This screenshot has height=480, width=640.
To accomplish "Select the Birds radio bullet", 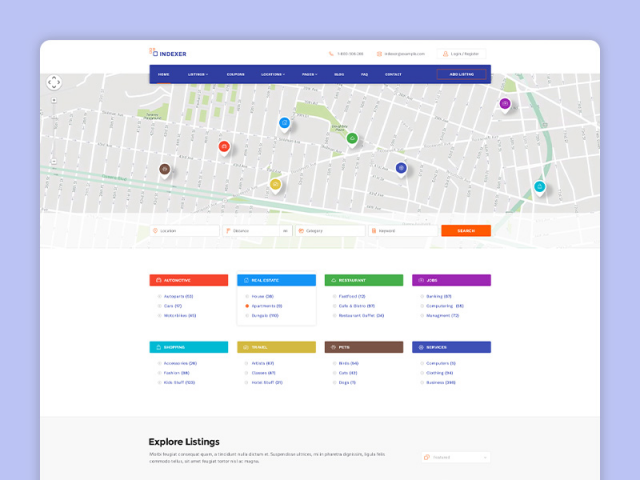I will click(334, 363).
